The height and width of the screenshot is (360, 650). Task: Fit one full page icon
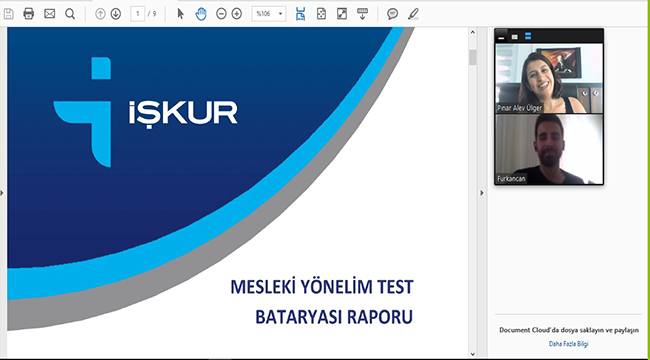tap(321, 14)
